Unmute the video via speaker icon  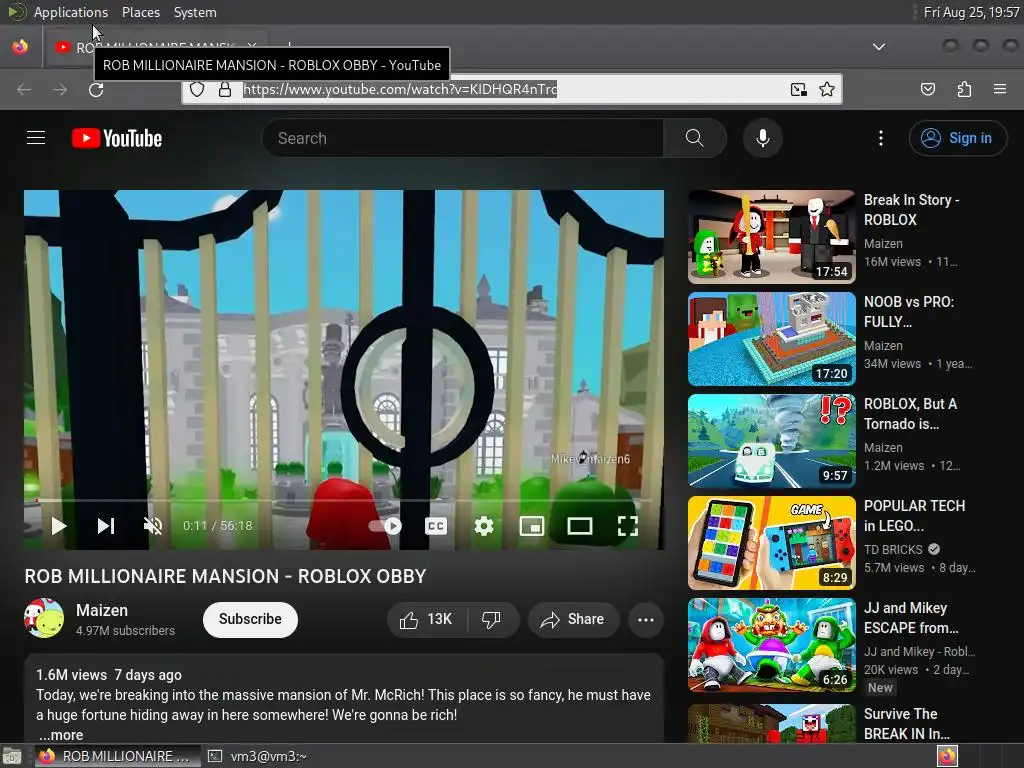[x=153, y=526]
